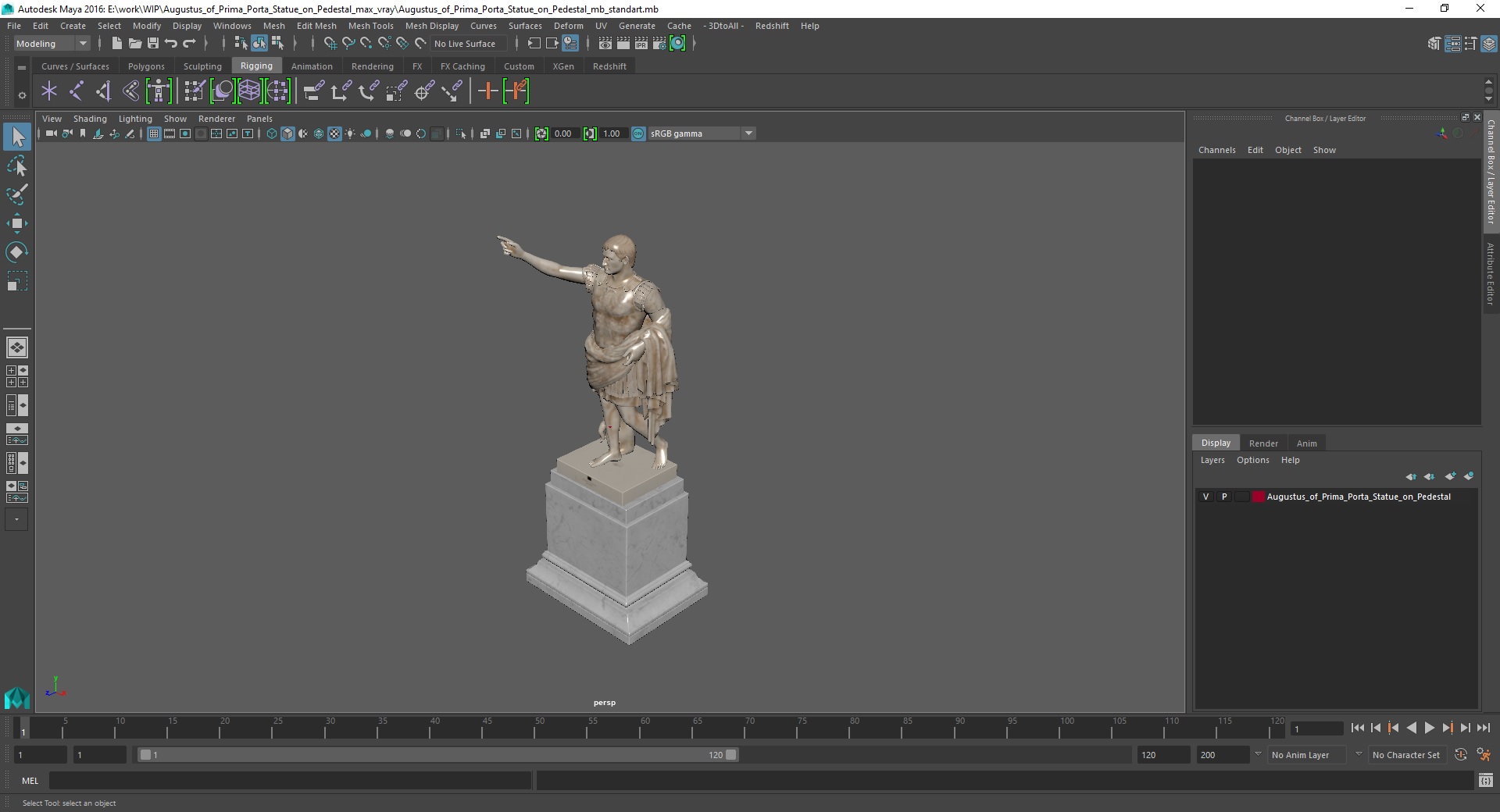Click the red Augustus layer color swatch

coord(1258,497)
